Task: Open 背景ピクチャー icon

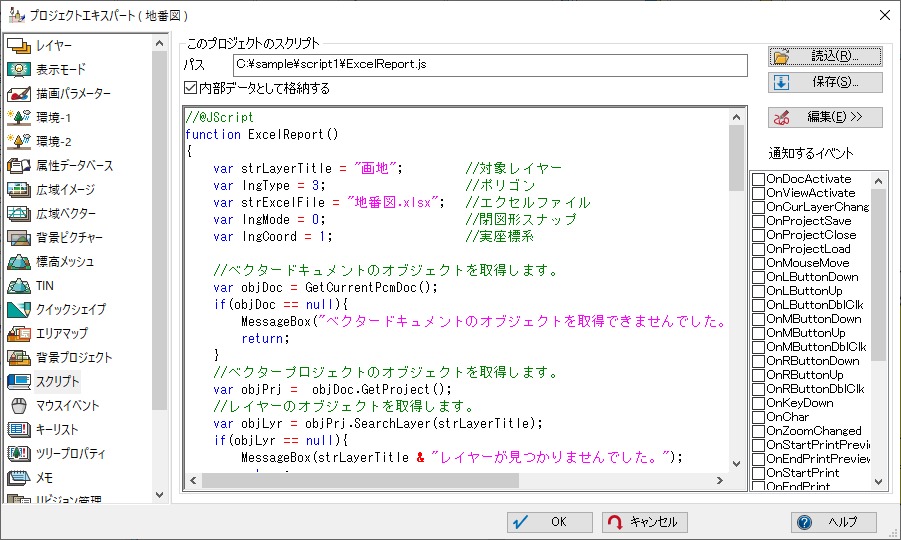Action: pyautogui.click(x=19, y=237)
